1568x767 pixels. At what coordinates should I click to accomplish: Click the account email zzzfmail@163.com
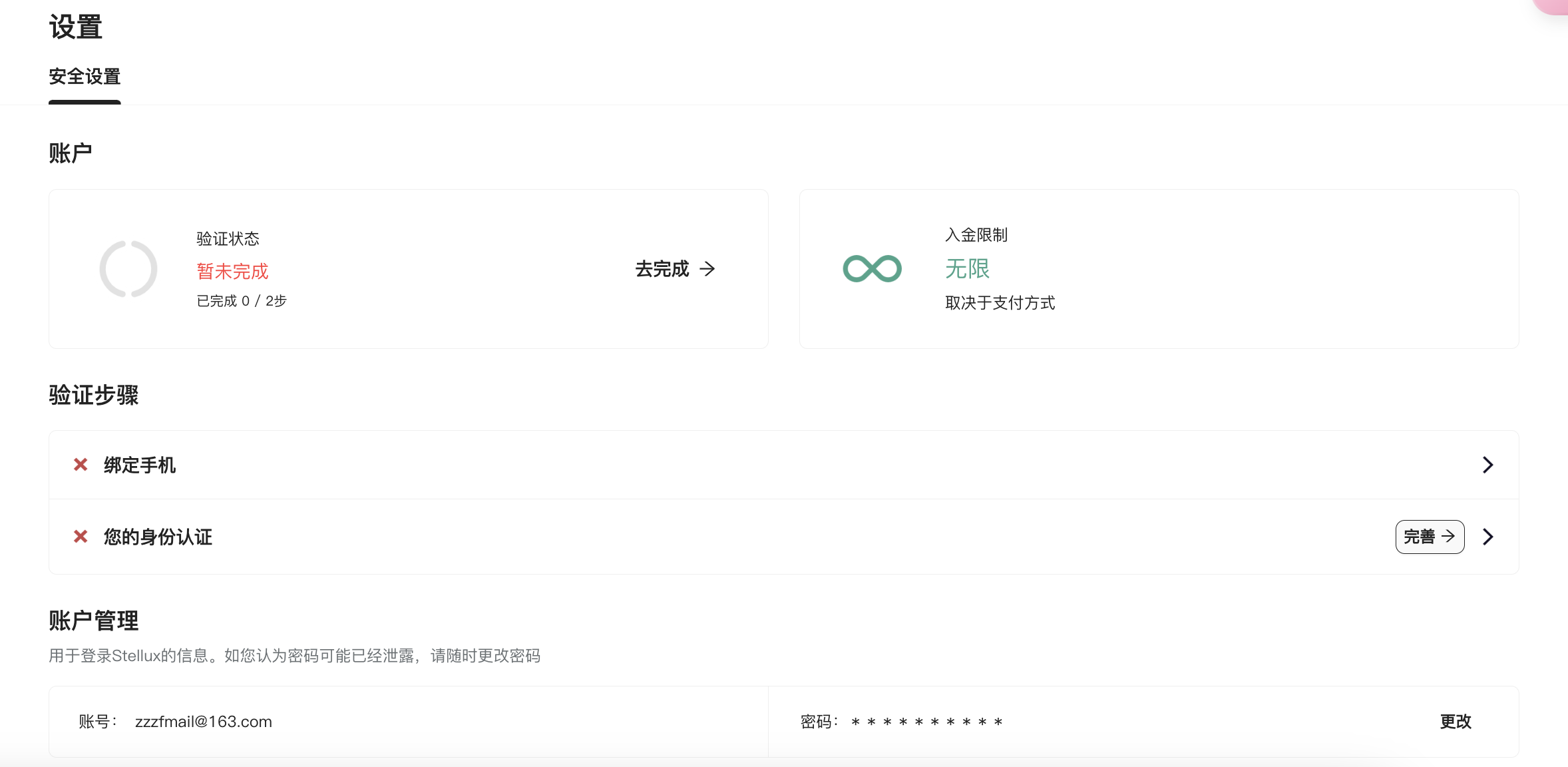204,722
